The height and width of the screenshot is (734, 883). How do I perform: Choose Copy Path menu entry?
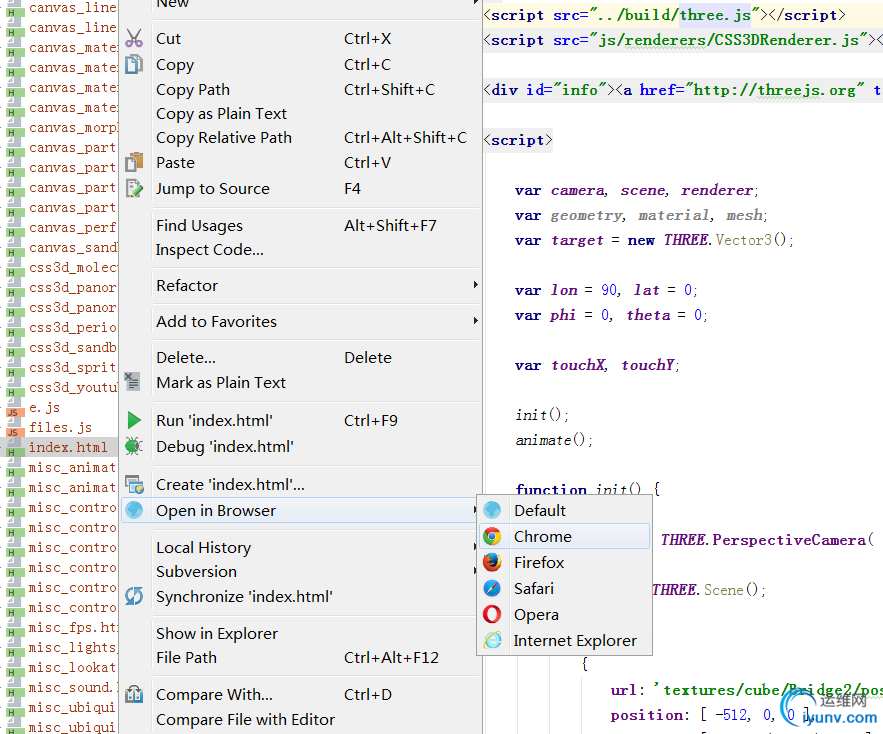click(x=301, y=90)
